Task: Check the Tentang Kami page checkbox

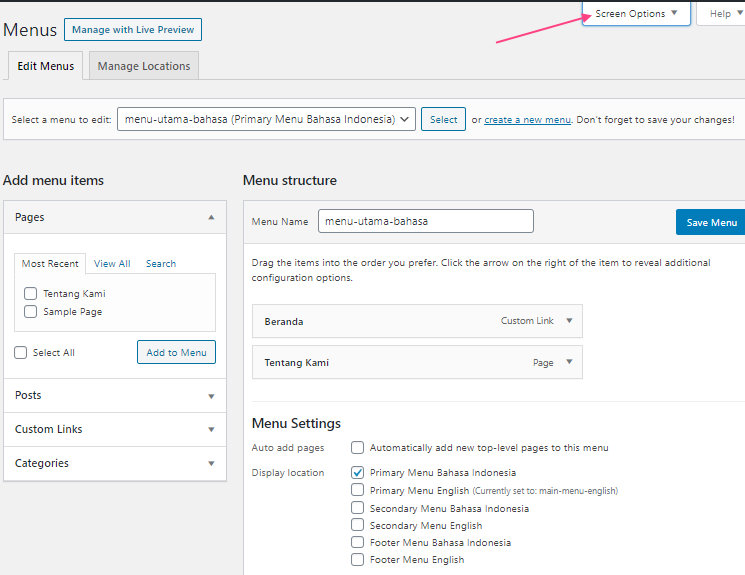Action: coord(30,294)
